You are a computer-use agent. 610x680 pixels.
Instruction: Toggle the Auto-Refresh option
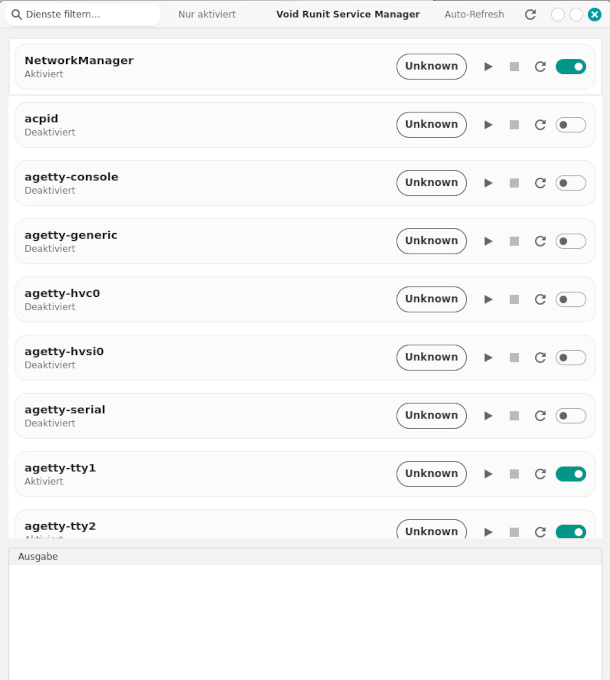tap(474, 15)
